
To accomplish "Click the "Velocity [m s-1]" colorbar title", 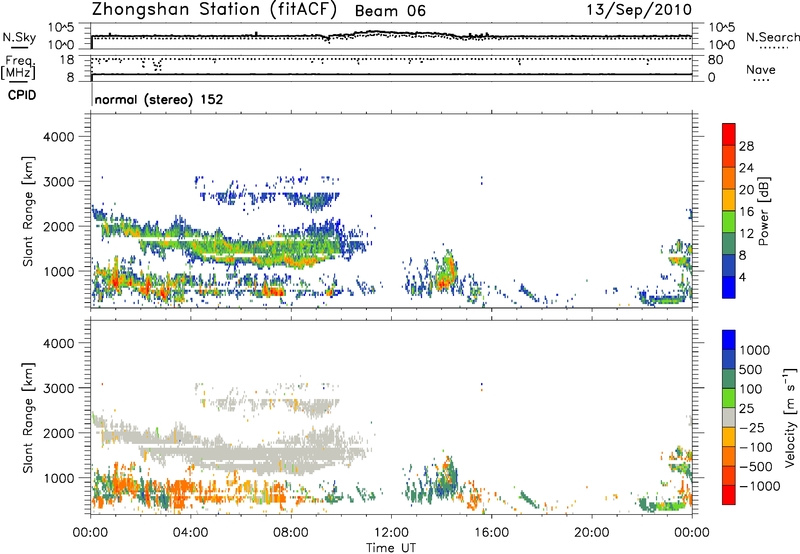I will (x=790, y=417).
